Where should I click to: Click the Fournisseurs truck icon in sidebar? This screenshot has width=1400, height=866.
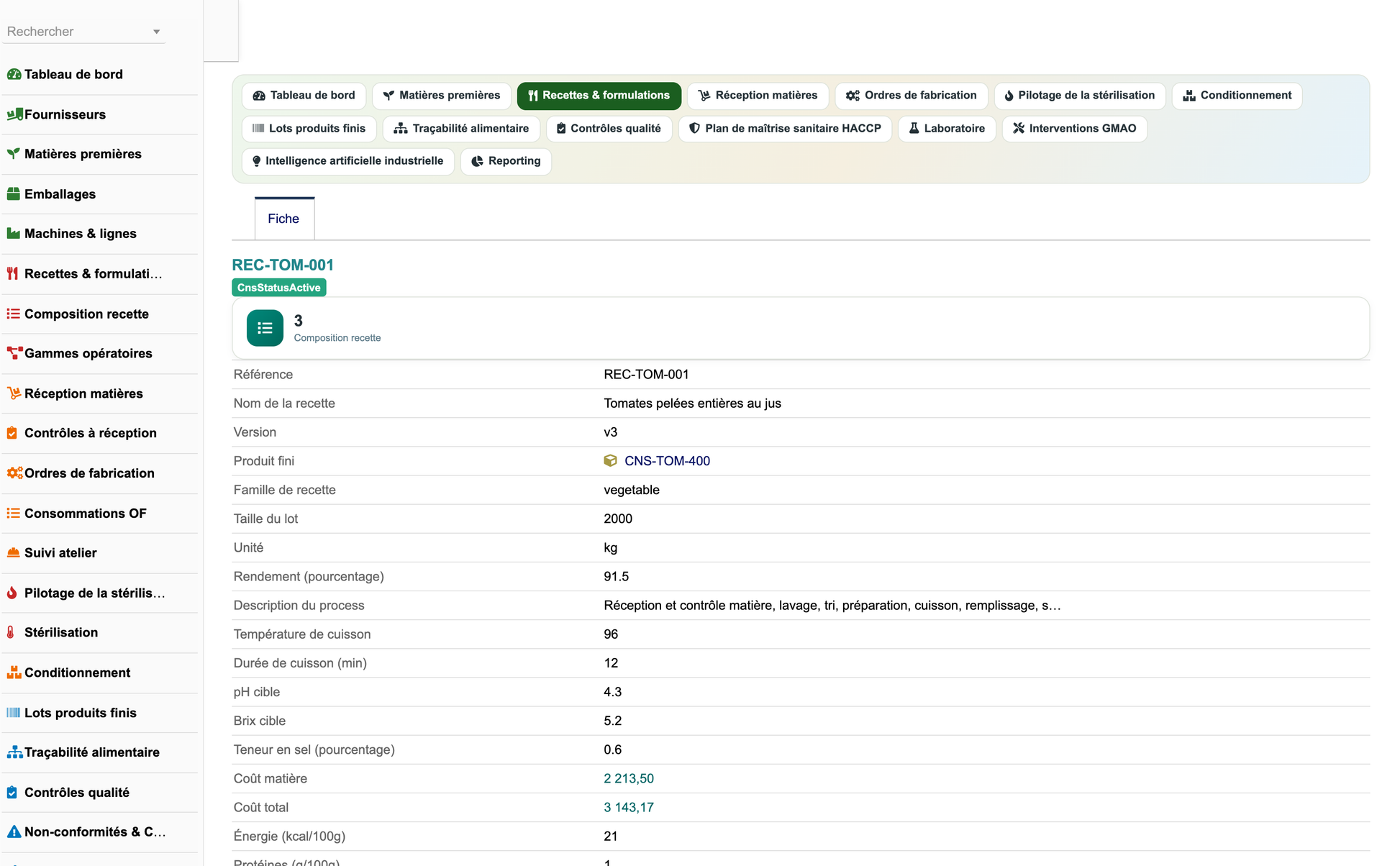14,114
